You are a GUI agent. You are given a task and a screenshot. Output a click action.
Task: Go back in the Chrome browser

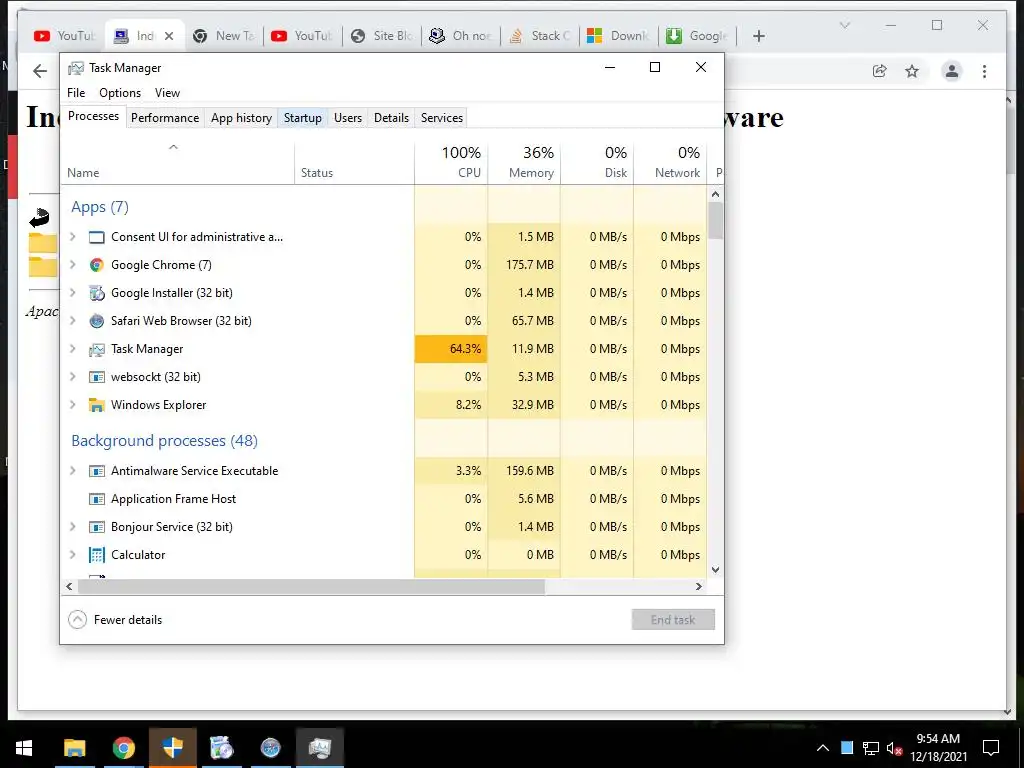(40, 71)
